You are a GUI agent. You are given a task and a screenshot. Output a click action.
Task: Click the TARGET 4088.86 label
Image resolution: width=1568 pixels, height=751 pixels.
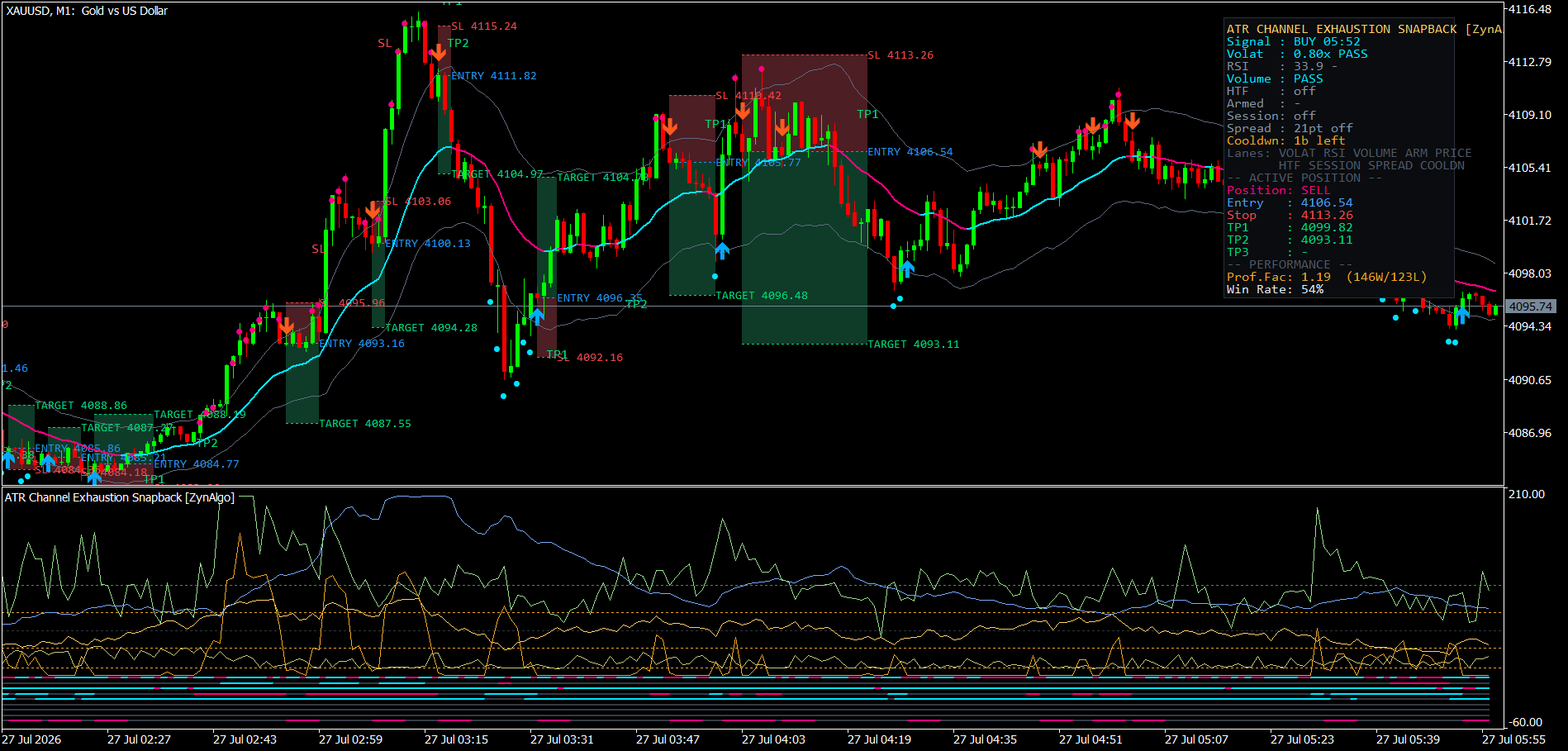(81, 406)
